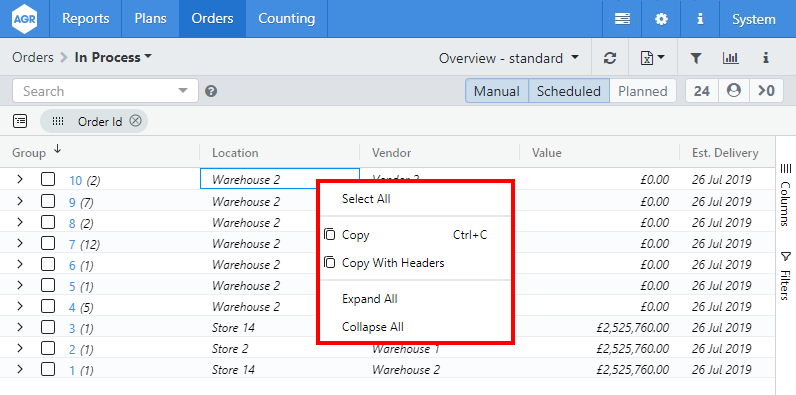Screen dimensions: 796x395
Task: Tick checkbox for order 8
Action: tap(48, 222)
